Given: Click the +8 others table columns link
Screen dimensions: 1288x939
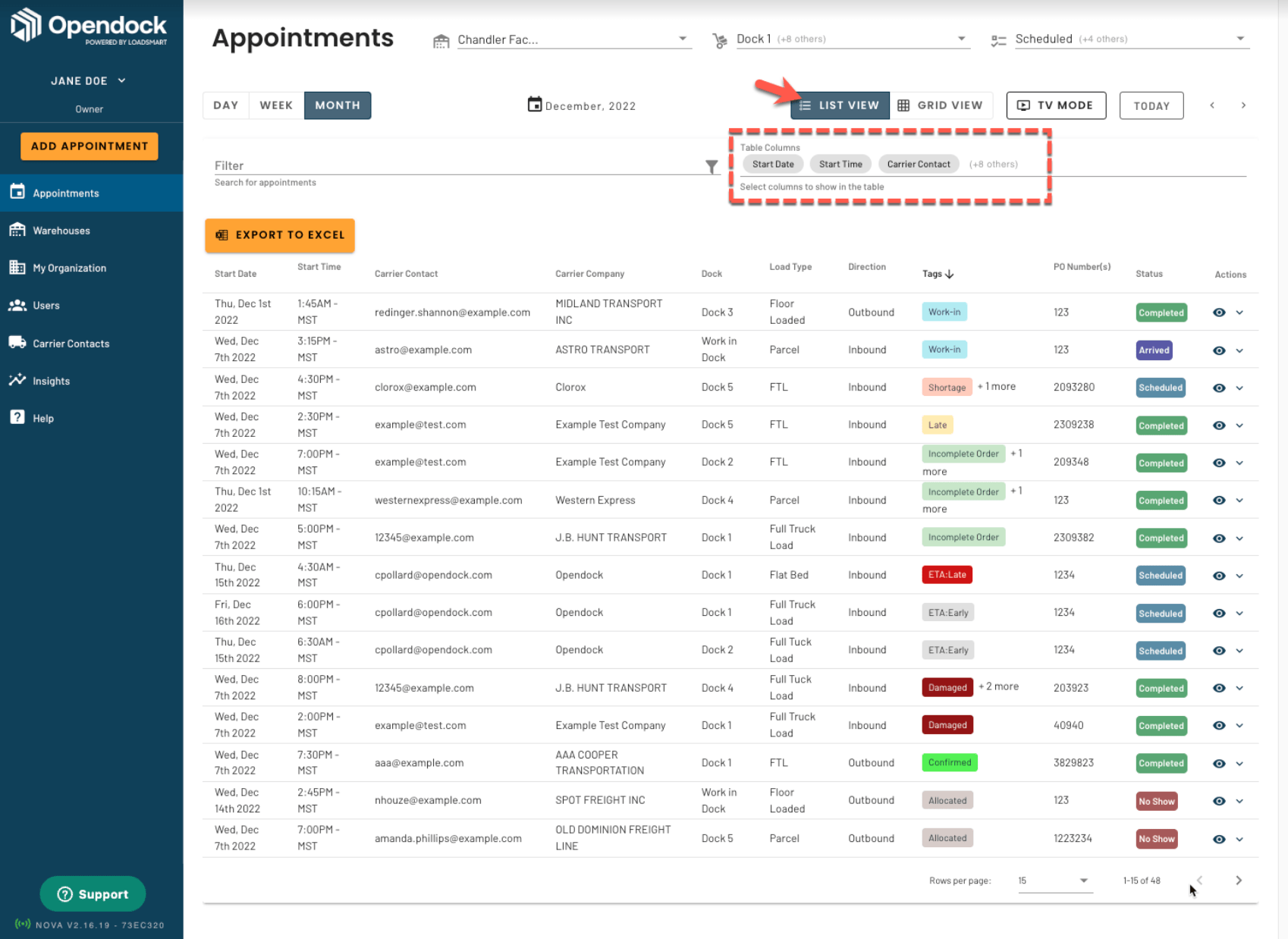Looking at the screenshot, I should [x=994, y=164].
